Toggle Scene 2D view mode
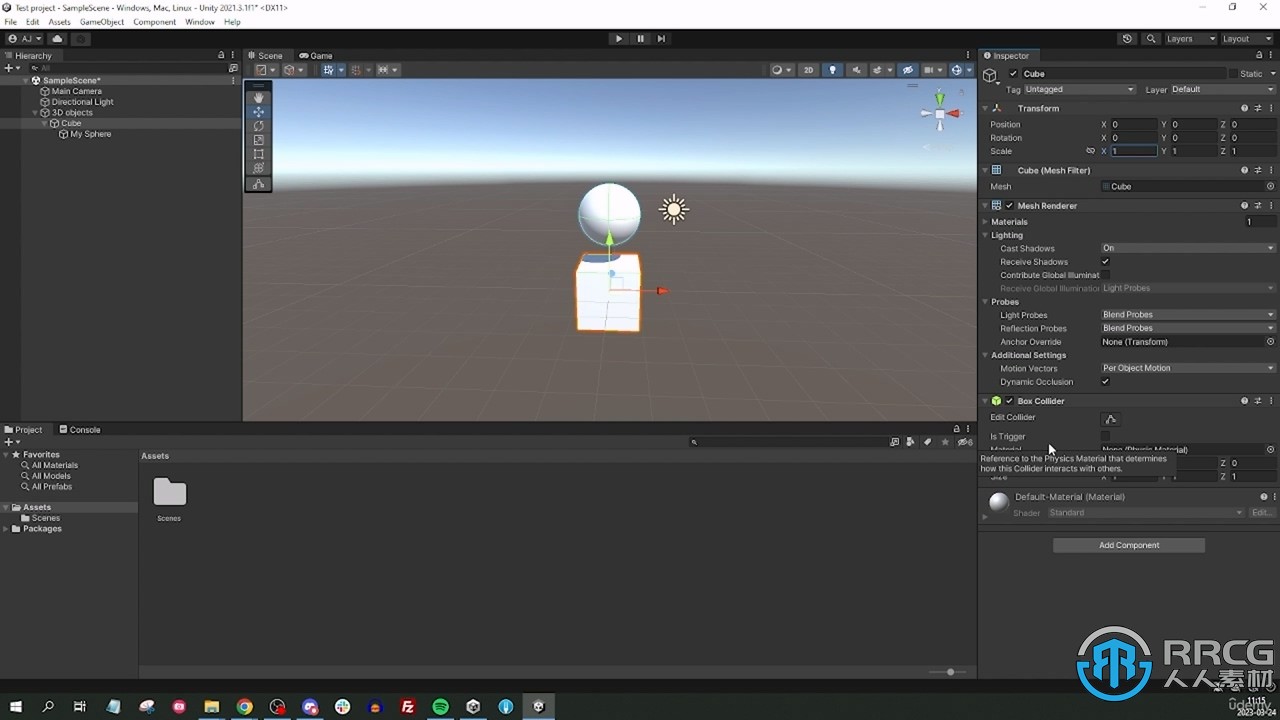Viewport: 1280px width, 720px height. click(809, 70)
